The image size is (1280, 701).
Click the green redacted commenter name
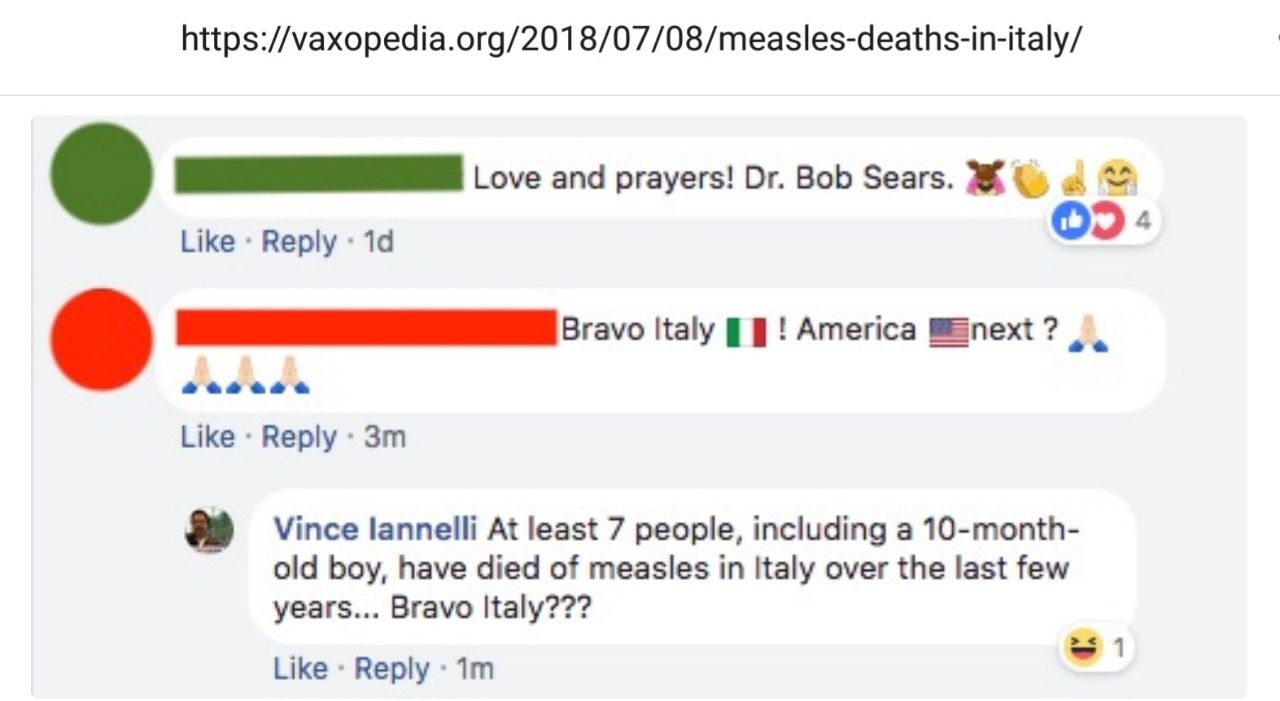318,174
